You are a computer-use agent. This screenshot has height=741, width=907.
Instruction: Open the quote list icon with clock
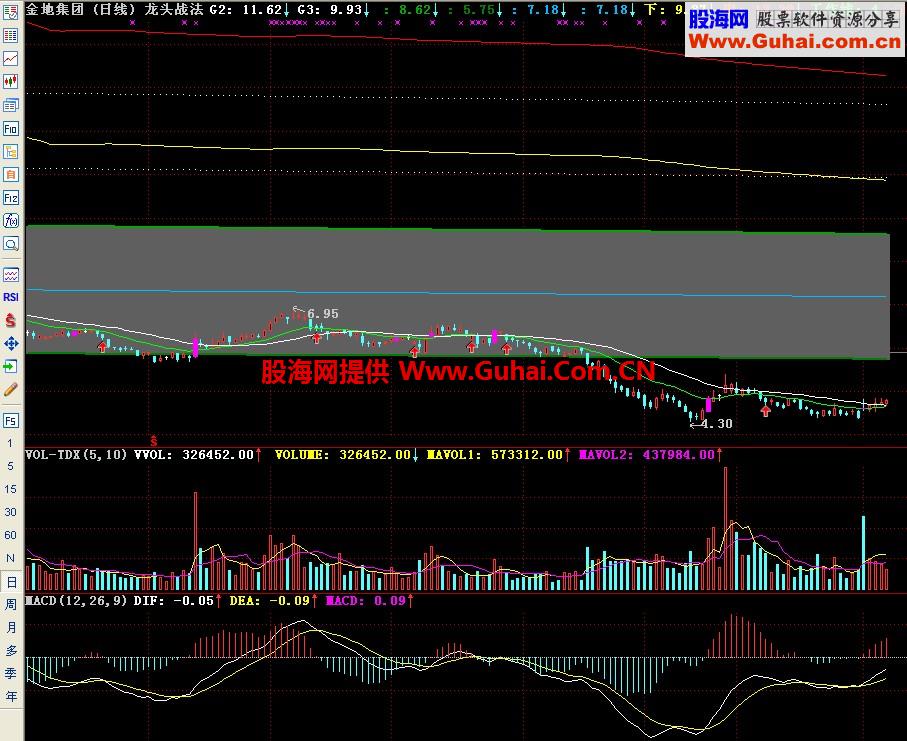point(10,12)
